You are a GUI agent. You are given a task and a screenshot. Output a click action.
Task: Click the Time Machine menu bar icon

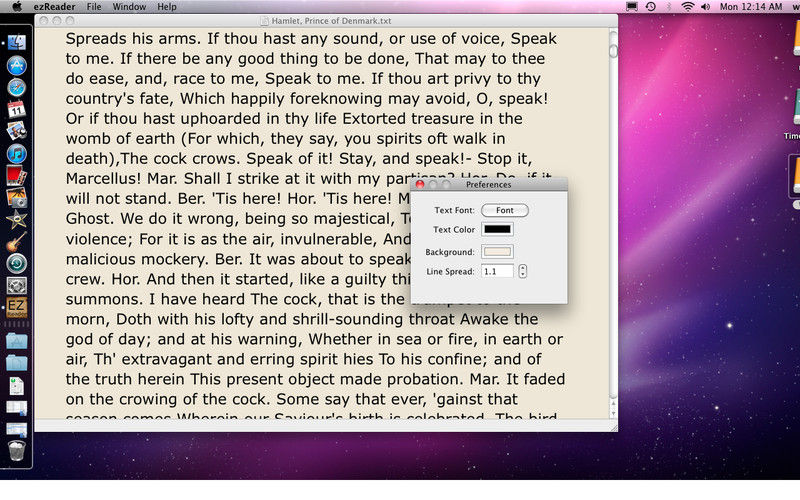coord(651,7)
